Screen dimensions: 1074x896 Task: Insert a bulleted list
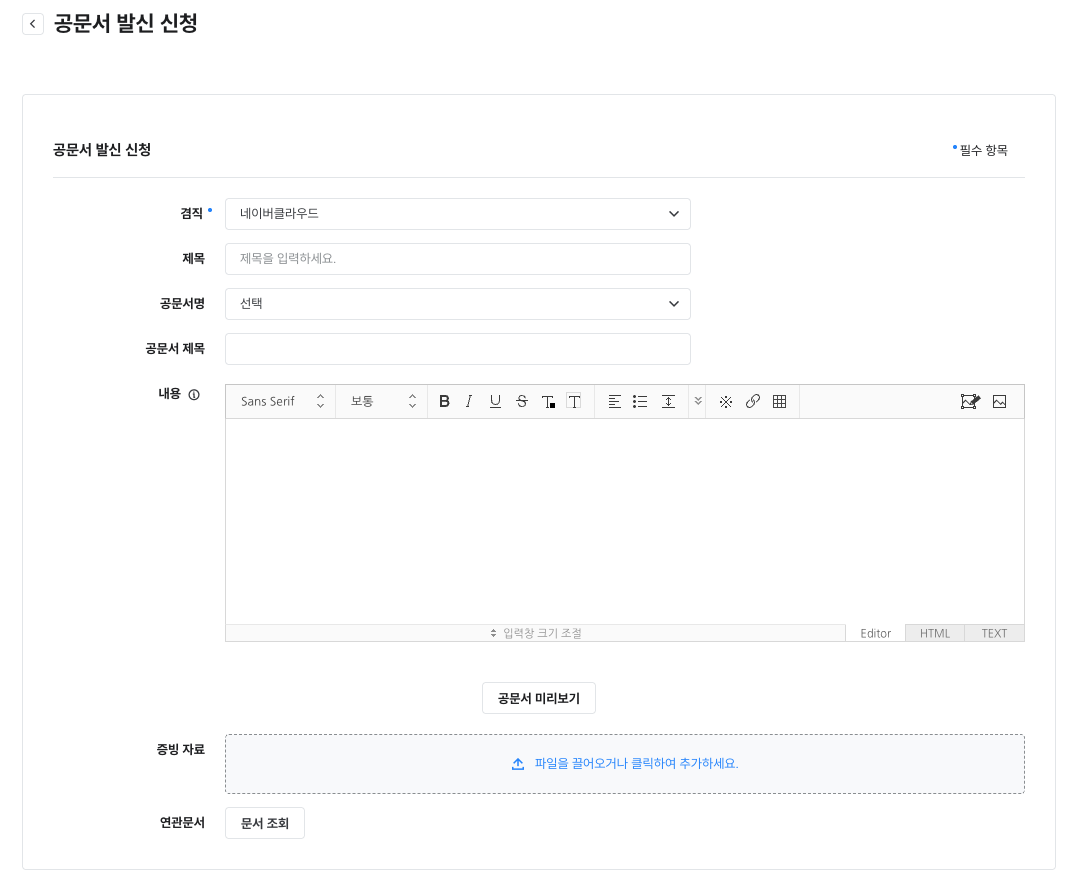(x=640, y=401)
